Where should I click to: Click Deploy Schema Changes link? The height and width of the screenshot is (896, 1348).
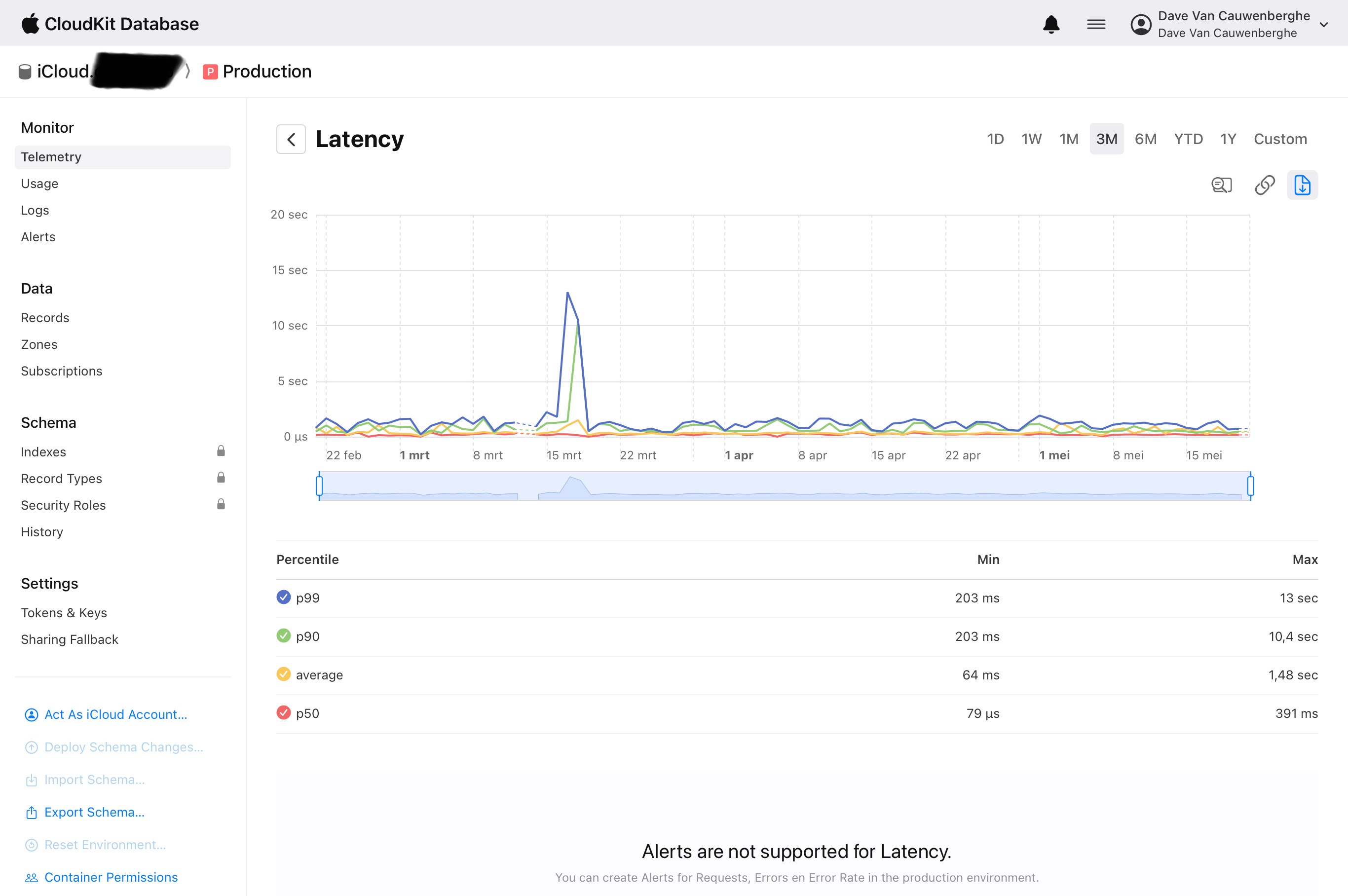[123, 747]
